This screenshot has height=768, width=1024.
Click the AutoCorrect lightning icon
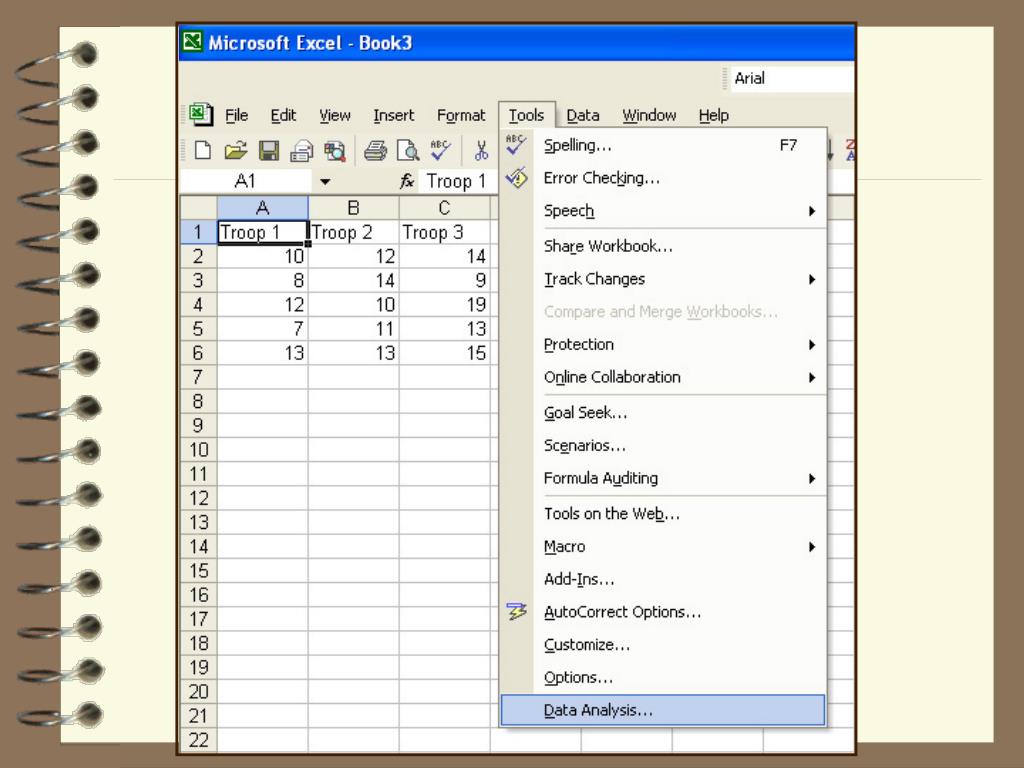coord(517,612)
